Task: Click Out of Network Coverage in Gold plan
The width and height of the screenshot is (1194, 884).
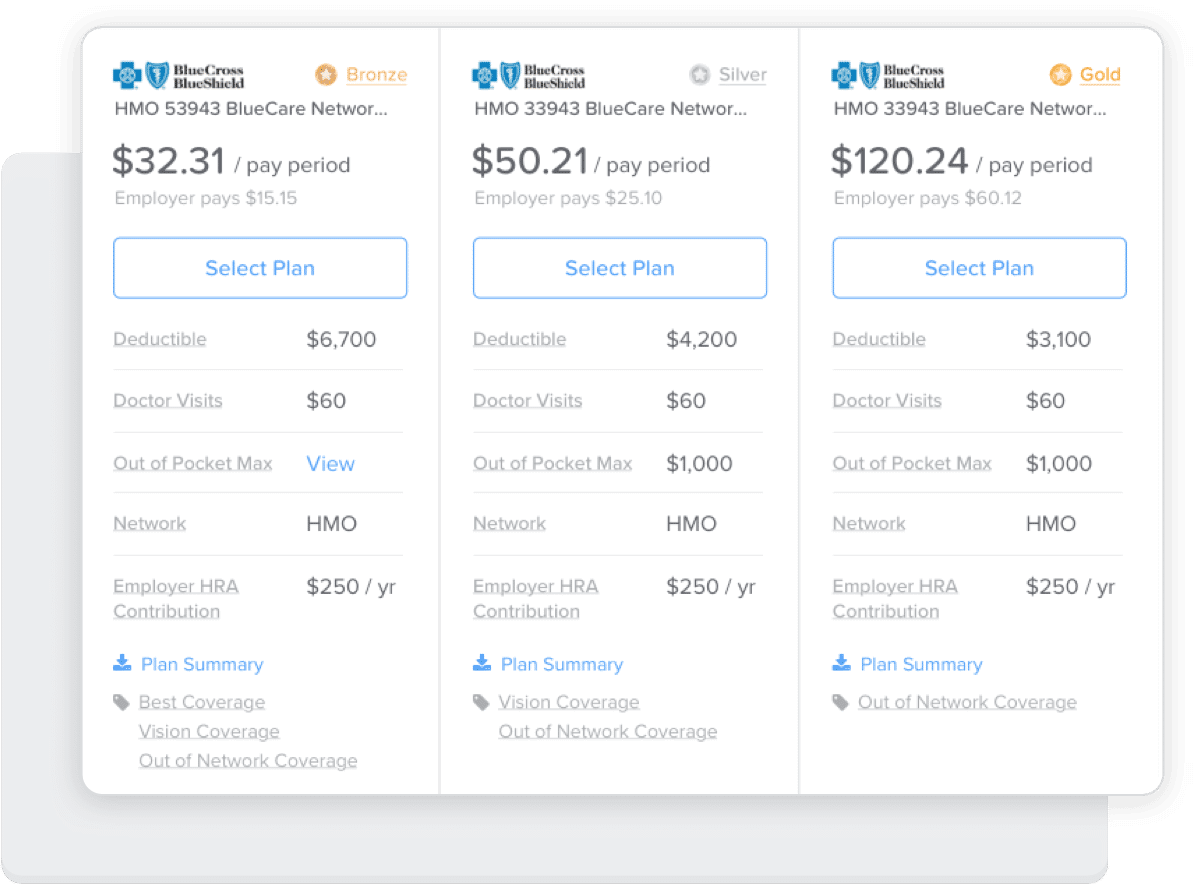Action: (x=967, y=702)
